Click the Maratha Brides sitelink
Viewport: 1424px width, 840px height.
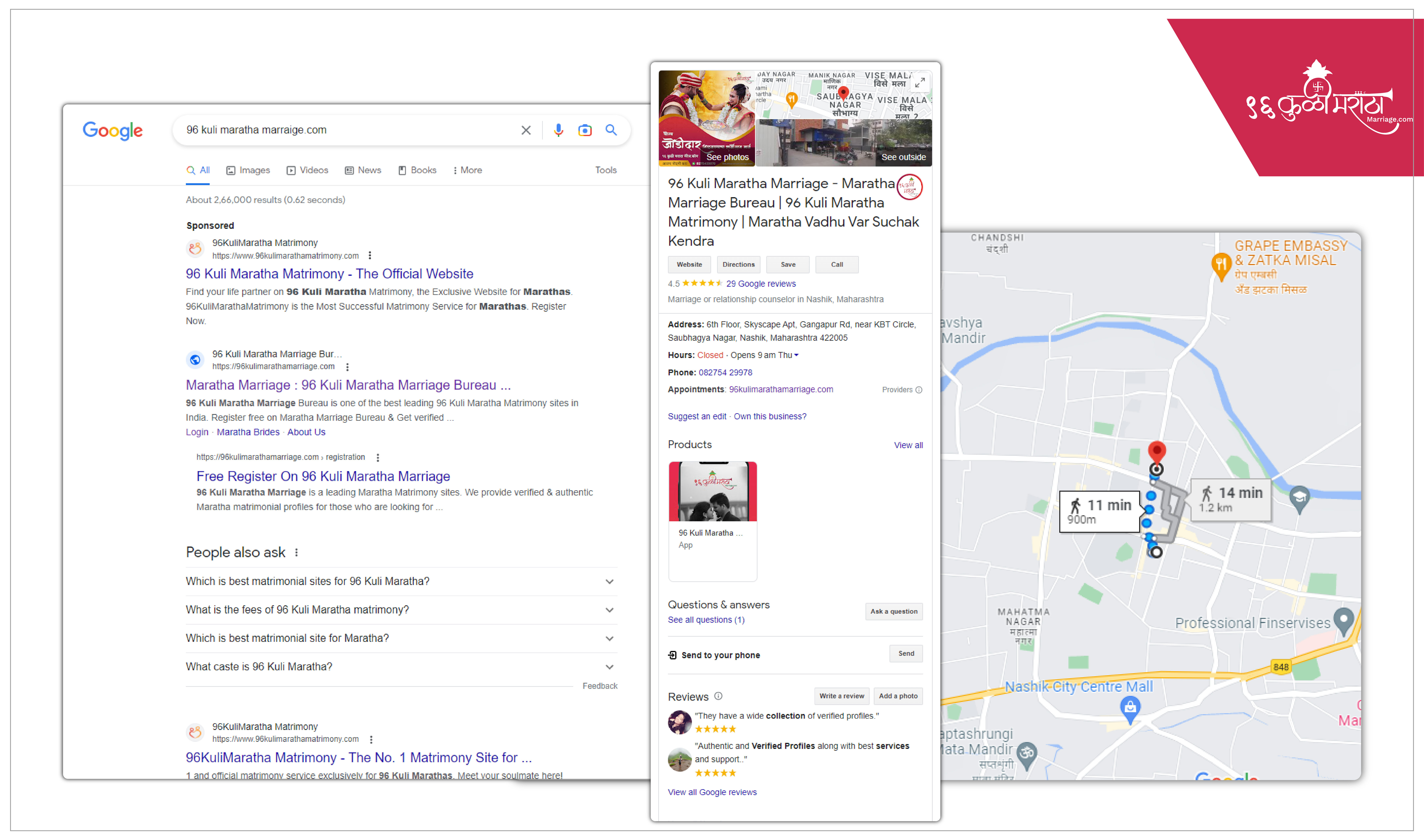(x=248, y=432)
